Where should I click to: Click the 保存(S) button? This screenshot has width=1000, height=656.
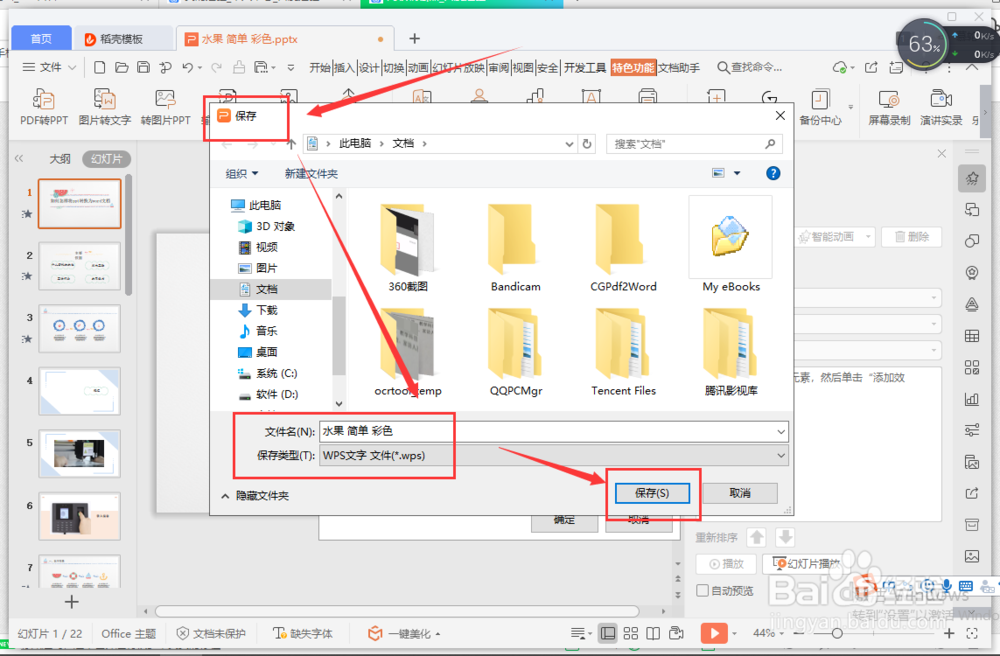point(652,493)
